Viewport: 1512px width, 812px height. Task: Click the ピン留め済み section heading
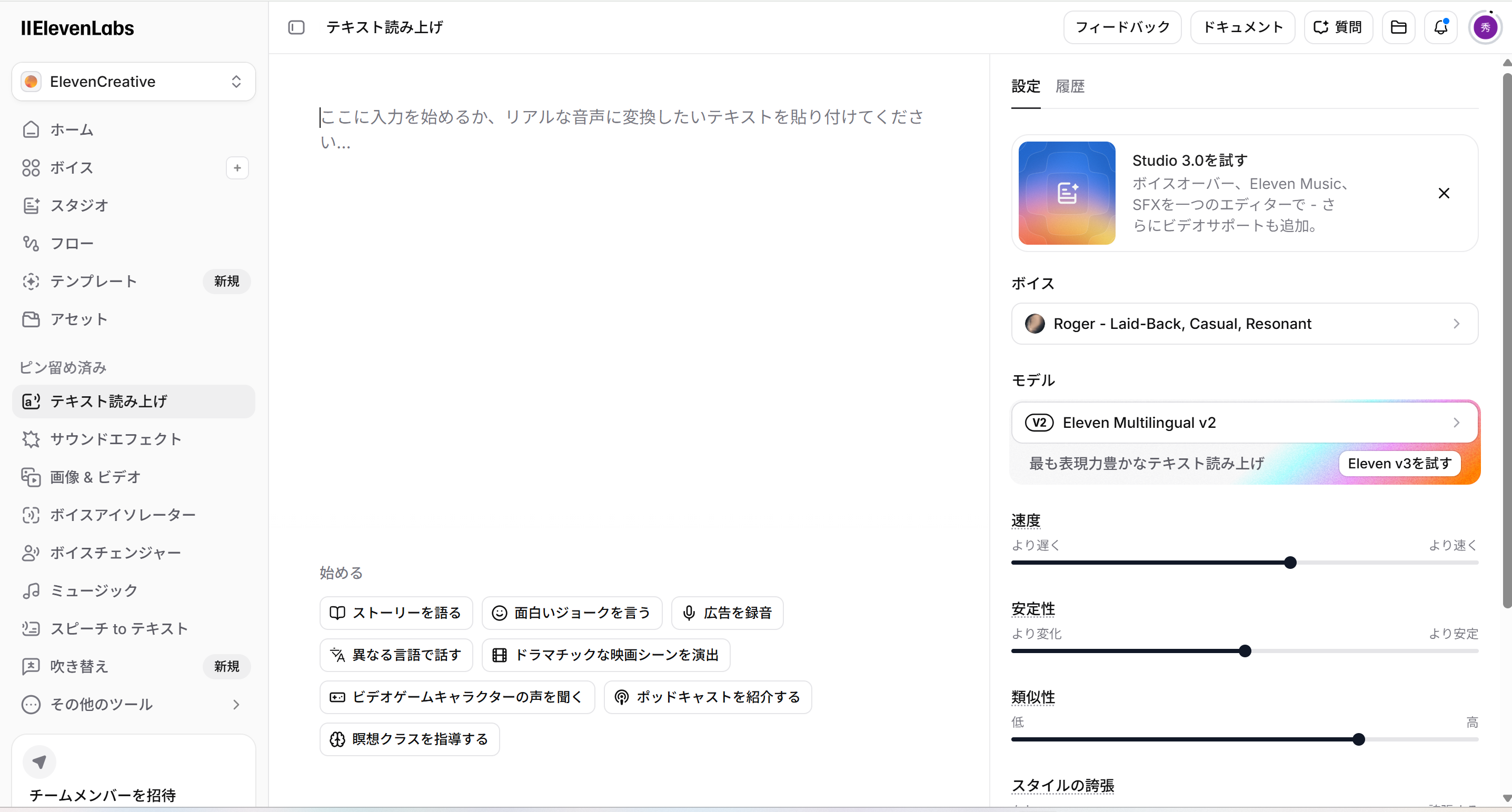click(63, 367)
